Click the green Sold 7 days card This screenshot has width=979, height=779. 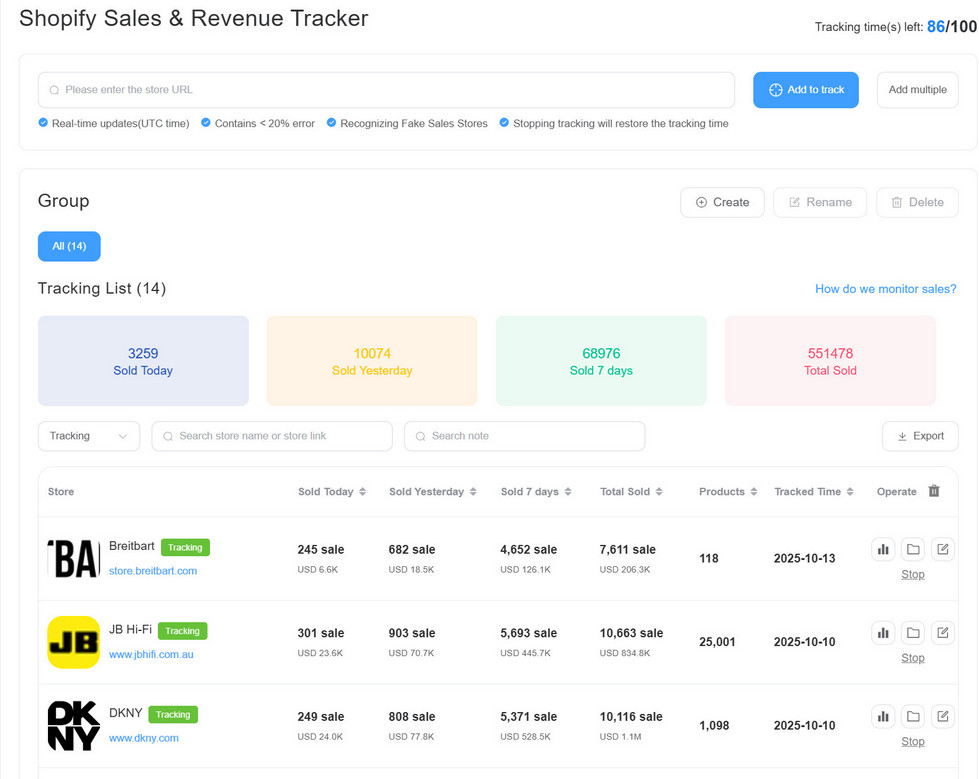point(601,361)
